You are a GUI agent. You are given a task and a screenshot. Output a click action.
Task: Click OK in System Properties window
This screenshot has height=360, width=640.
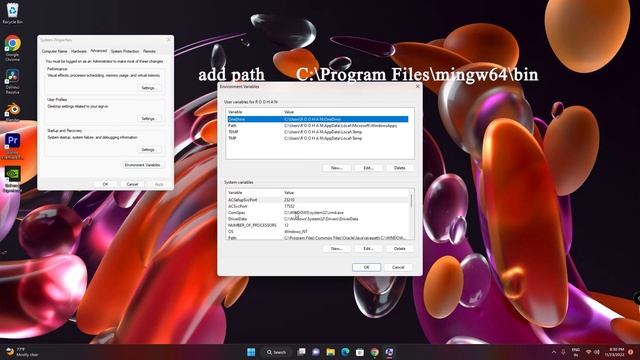point(105,184)
